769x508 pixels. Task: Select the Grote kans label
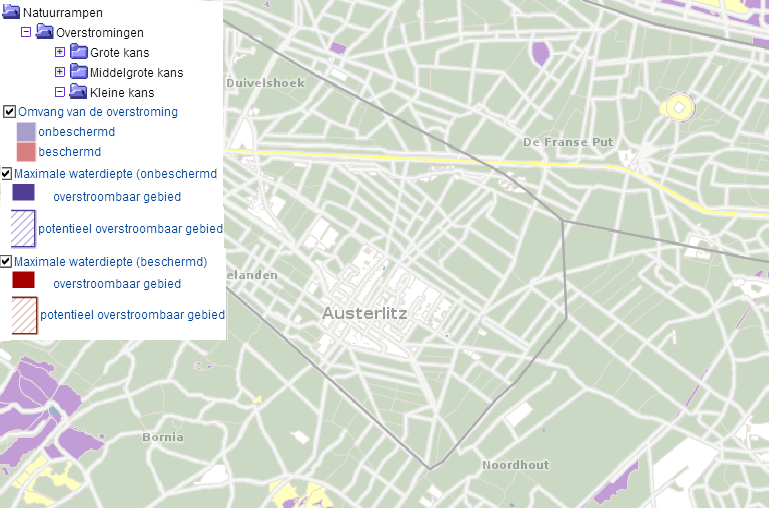(x=120, y=52)
